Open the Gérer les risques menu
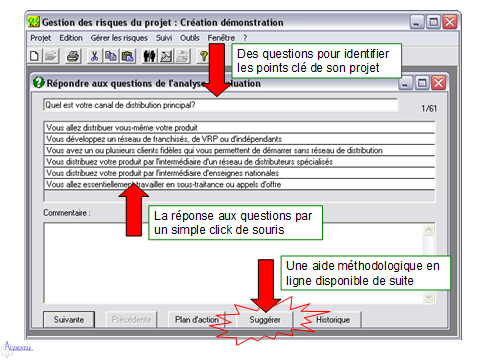This screenshot has width=480, height=360. (x=119, y=38)
